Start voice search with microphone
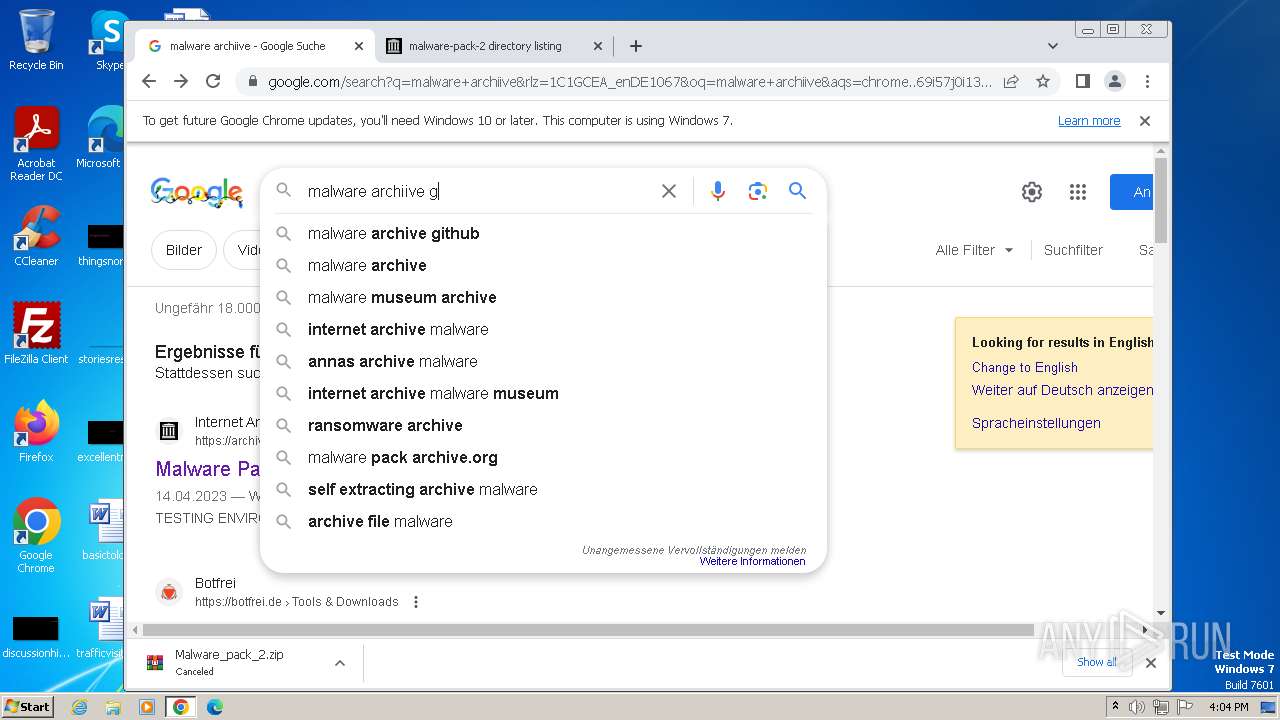 click(x=717, y=191)
